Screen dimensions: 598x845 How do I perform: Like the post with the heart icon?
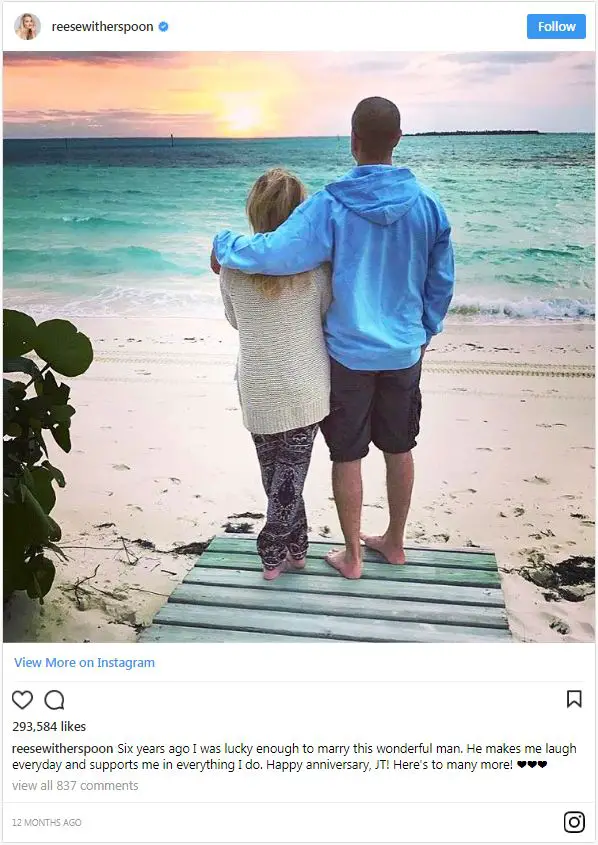tap(22, 699)
